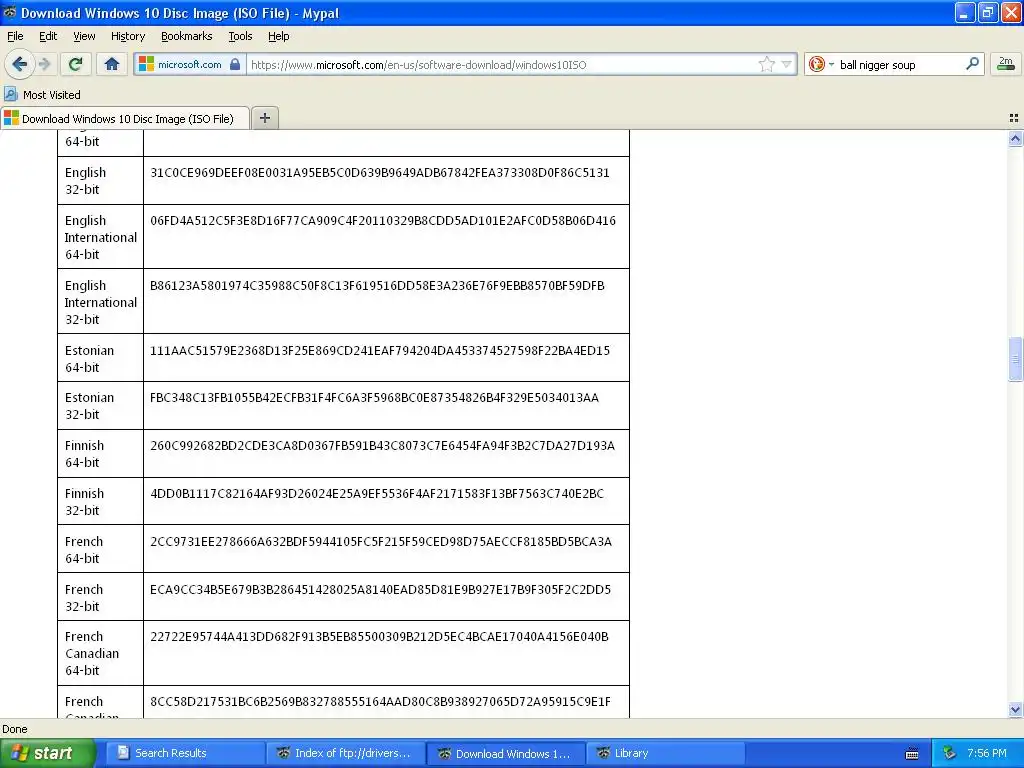Open the Edit menu
The height and width of the screenshot is (768, 1024).
click(x=48, y=37)
